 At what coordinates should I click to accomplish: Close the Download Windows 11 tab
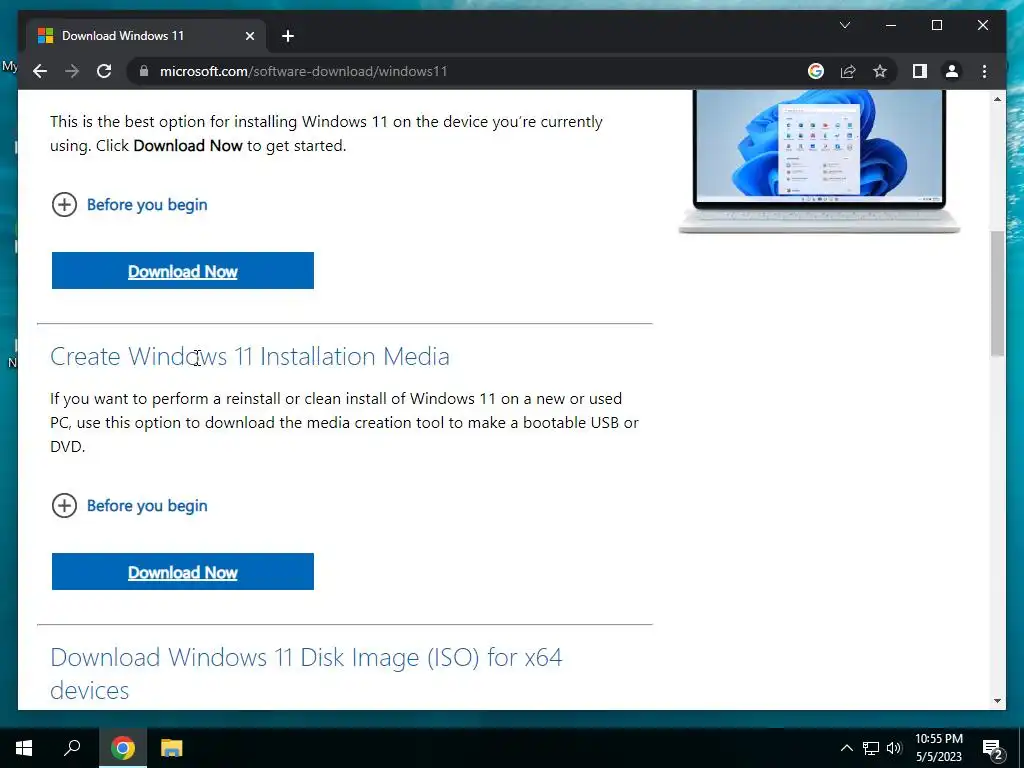point(249,36)
